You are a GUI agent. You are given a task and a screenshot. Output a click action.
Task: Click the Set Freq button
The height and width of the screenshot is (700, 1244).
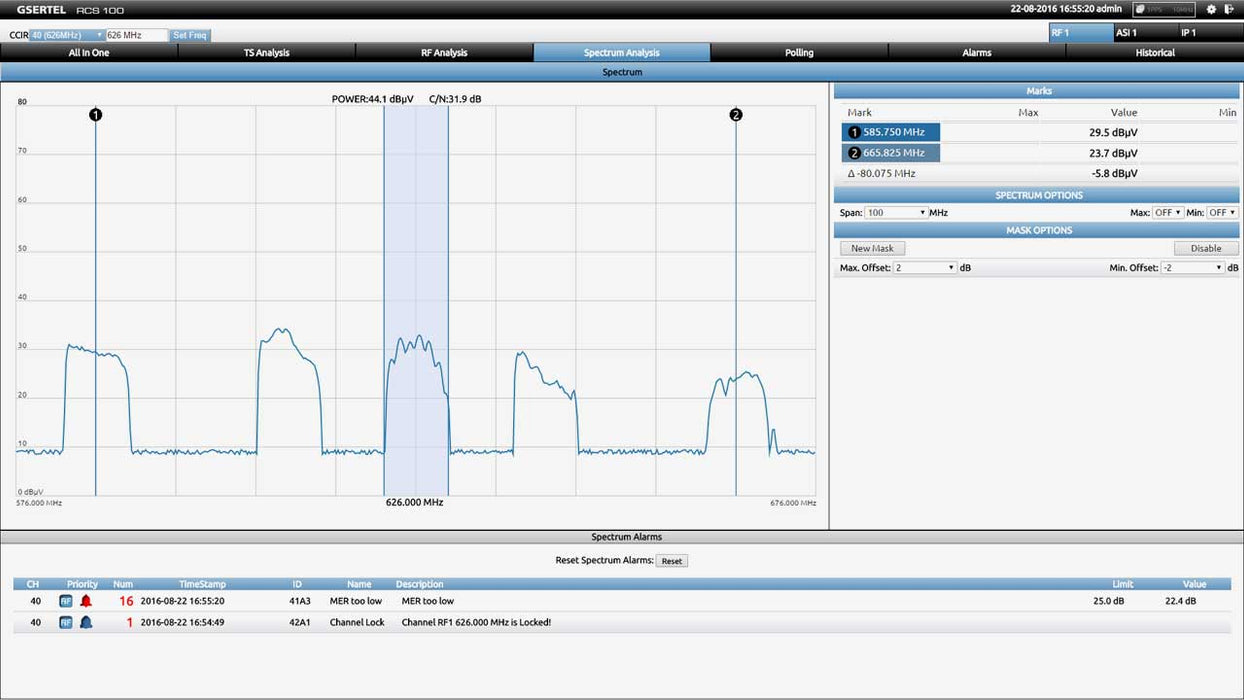[189, 35]
